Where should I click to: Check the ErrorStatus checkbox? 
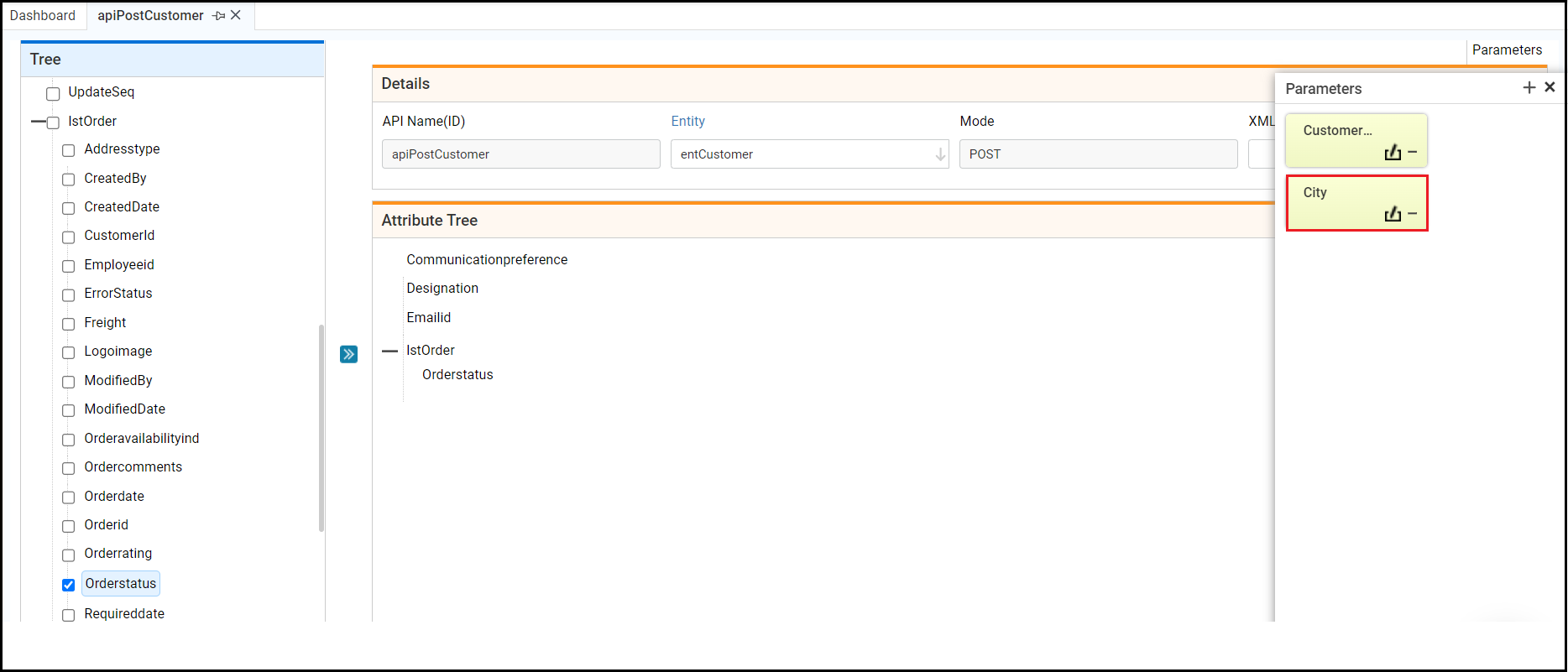69,295
